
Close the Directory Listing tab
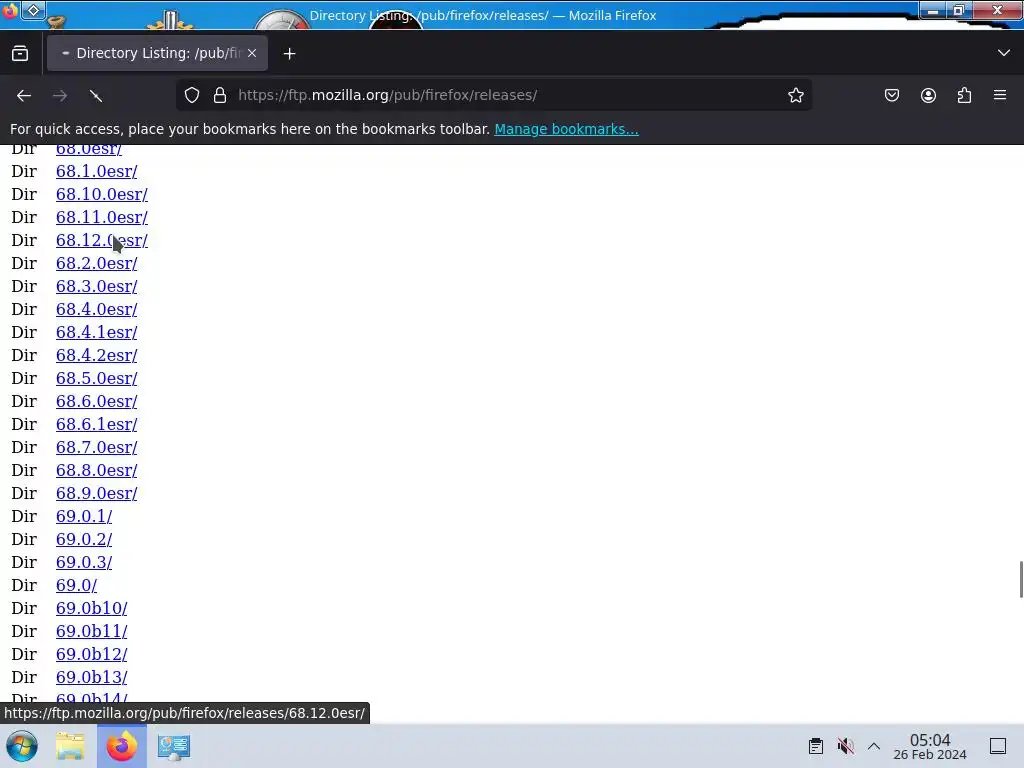click(x=252, y=54)
